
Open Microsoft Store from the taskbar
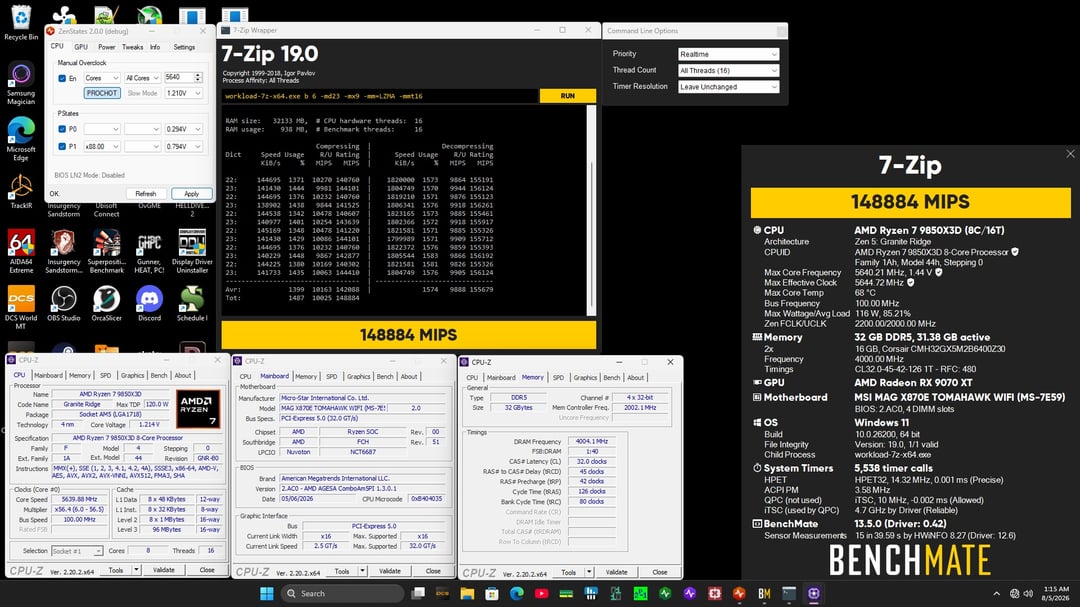(492, 593)
